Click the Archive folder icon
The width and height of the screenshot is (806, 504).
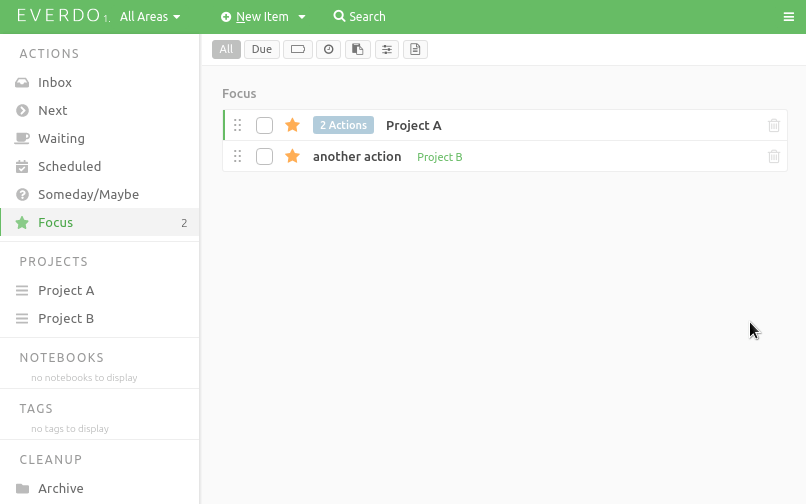point(22,488)
